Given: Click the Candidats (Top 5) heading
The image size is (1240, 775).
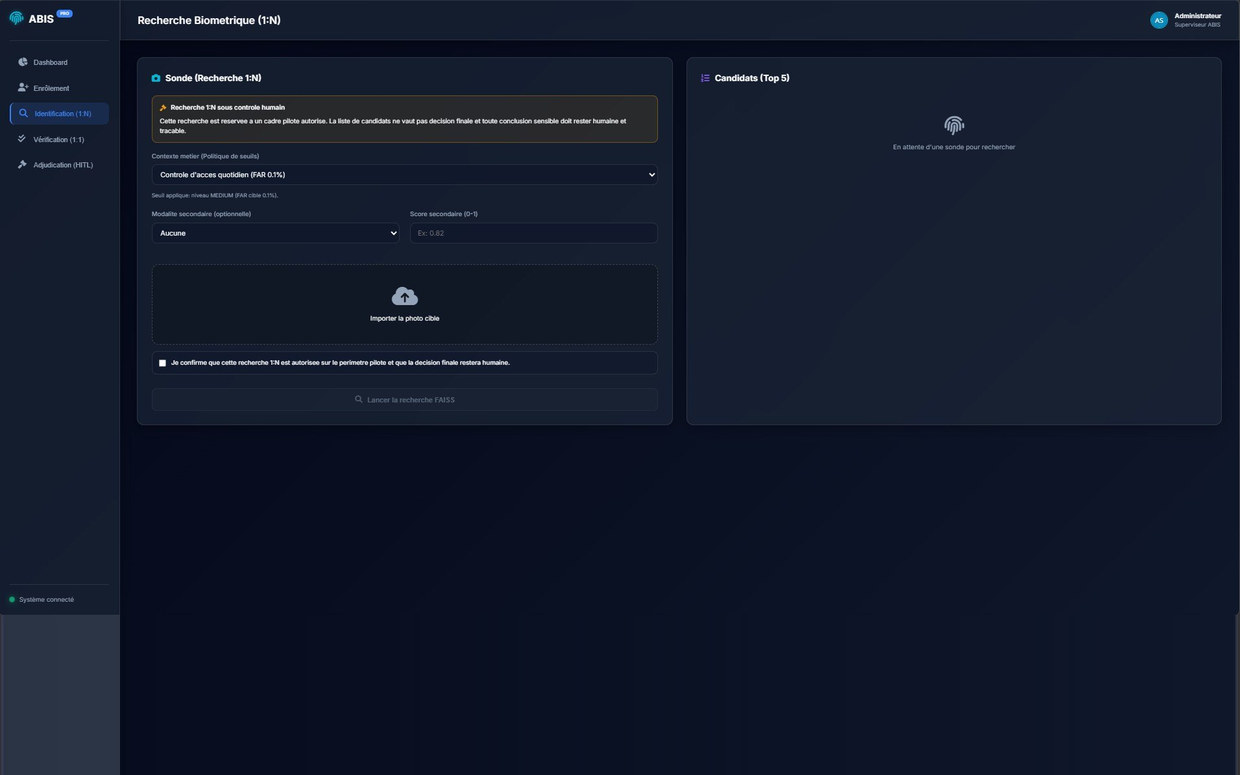Looking at the screenshot, I should tap(752, 78).
